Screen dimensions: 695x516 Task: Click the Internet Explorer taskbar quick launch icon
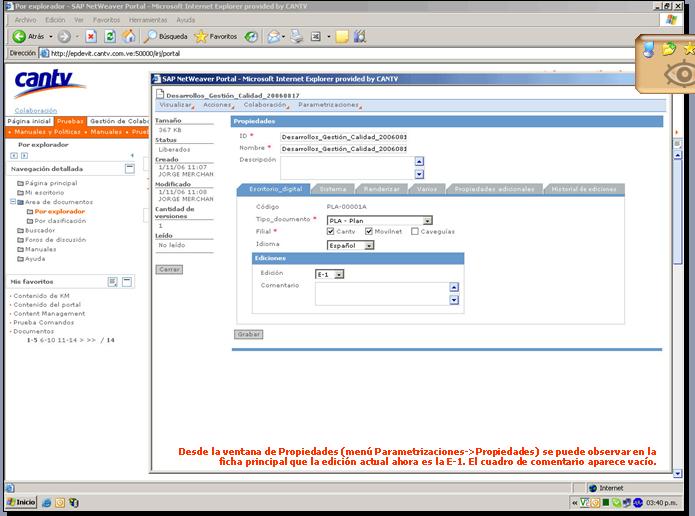(47, 503)
